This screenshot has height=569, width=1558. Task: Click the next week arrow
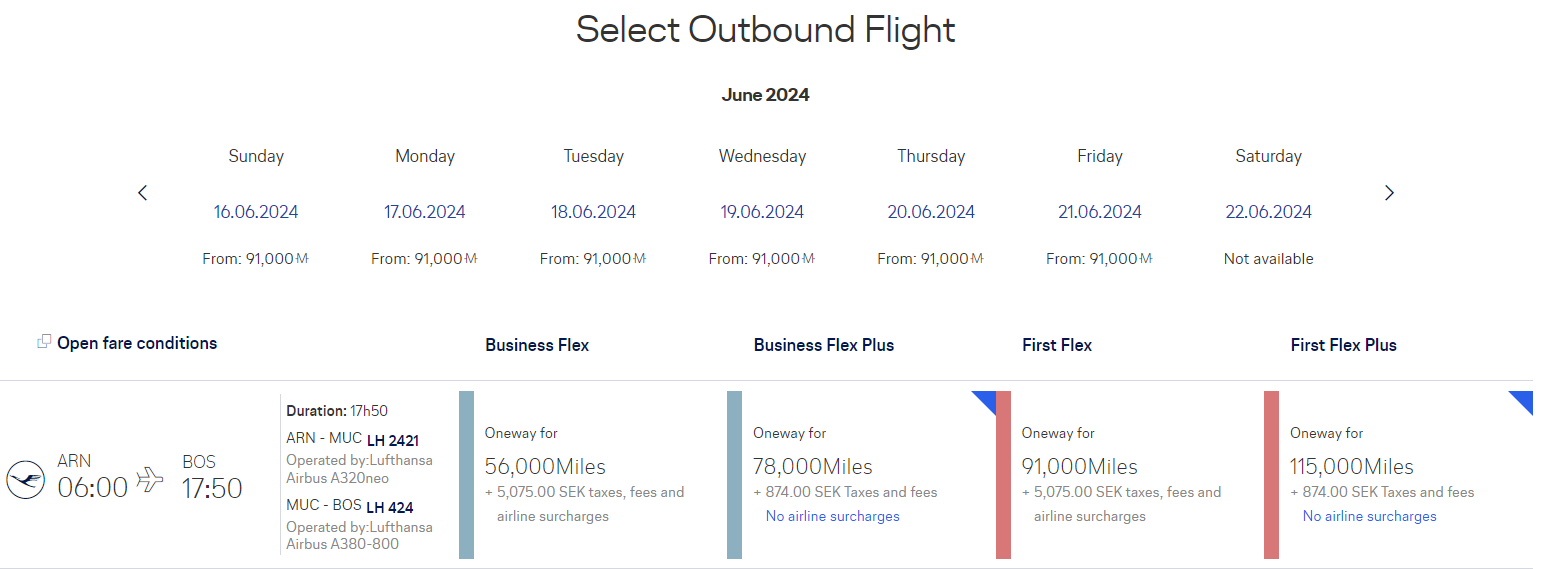(1389, 193)
